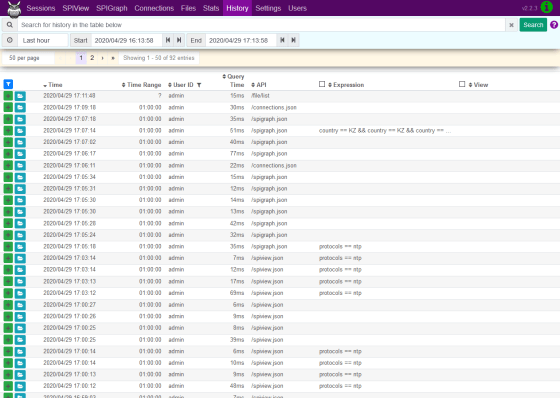This screenshot has height=398, width=560.
Task: Open the green info icon beside version
Action: click(546, 7)
